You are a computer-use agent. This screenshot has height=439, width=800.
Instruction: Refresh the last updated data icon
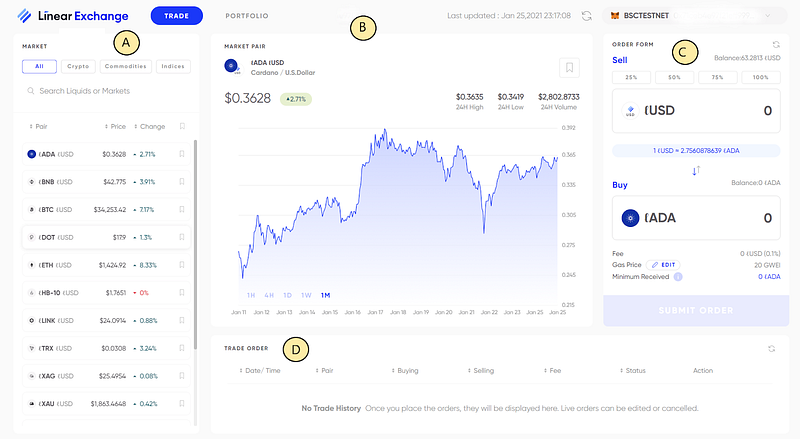pyautogui.click(x=587, y=16)
